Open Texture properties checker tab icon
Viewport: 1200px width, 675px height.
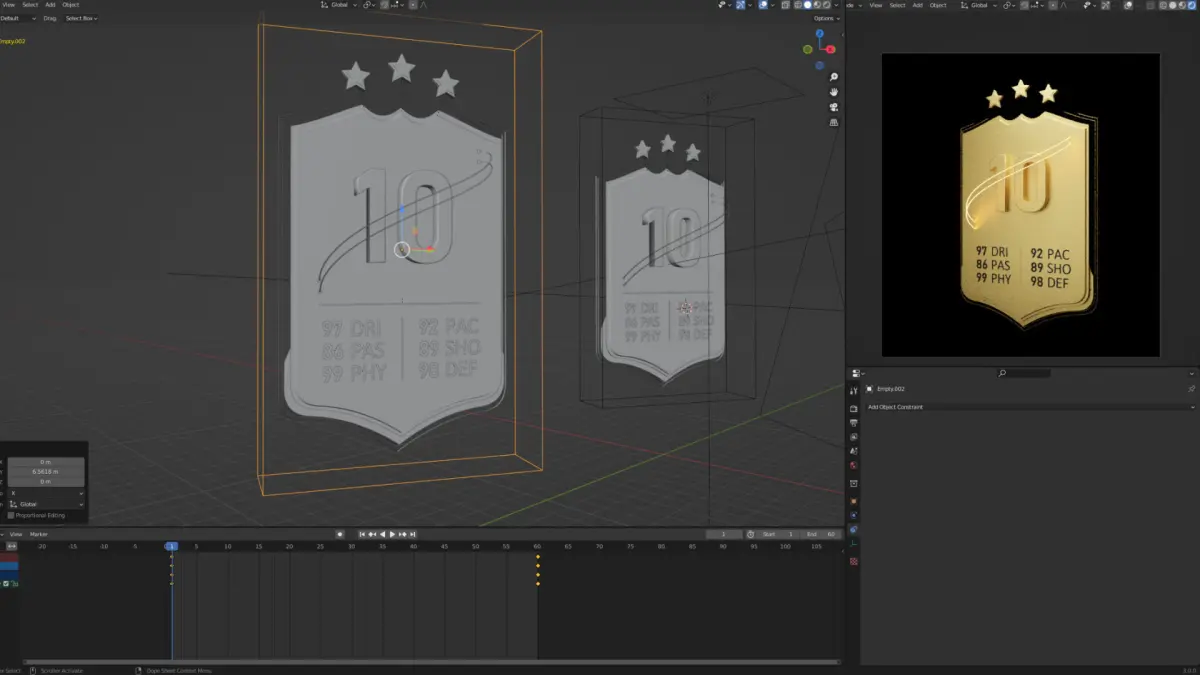pos(853,561)
